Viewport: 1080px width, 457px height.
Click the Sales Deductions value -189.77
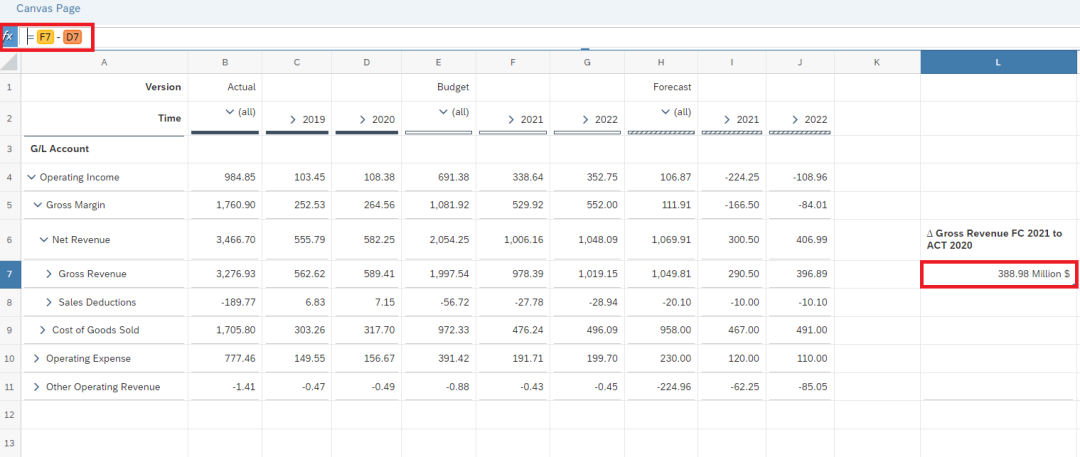pyautogui.click(x=238, y=302)
